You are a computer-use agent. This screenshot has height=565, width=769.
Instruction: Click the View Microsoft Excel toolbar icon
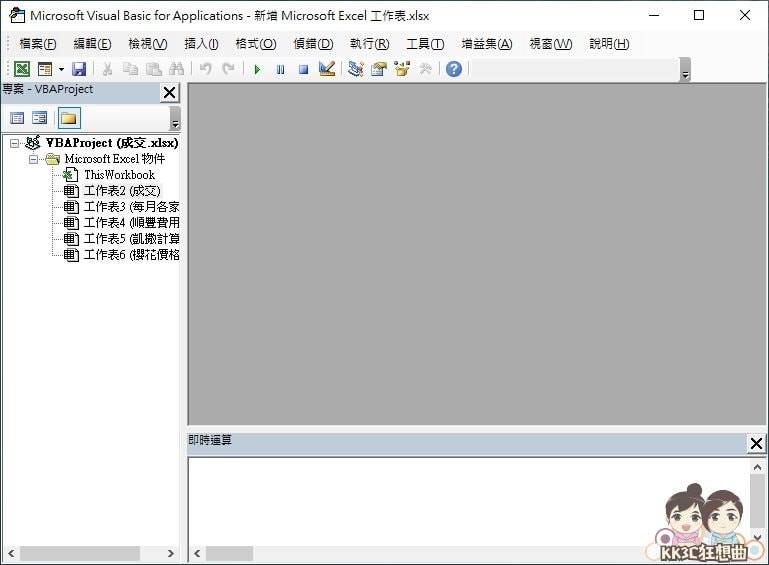click(22, 69)
